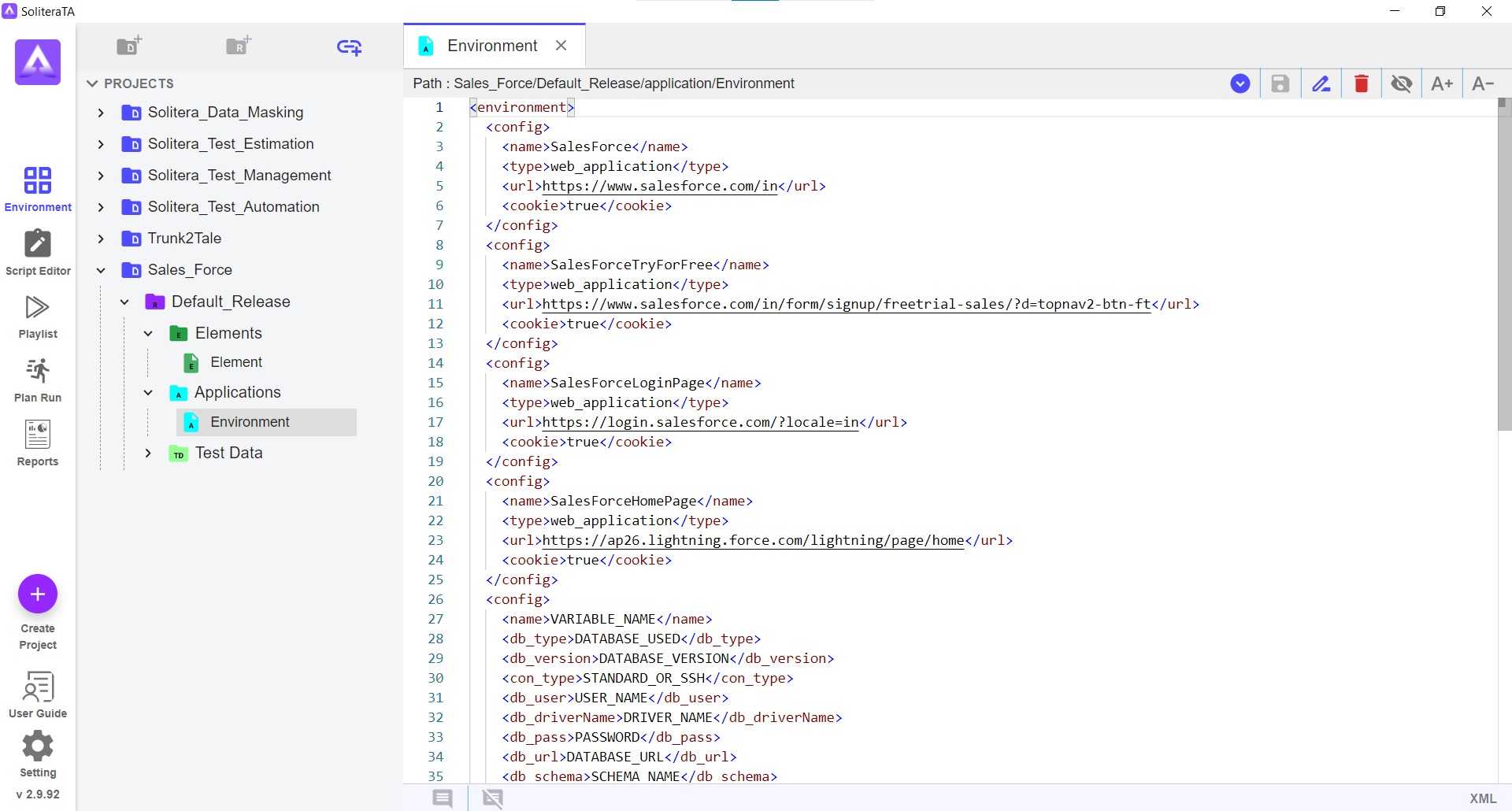Screen dimensions: 1512x811
Task: Expand the Solitera_Test_Estimation project
Action: [101, 144]
